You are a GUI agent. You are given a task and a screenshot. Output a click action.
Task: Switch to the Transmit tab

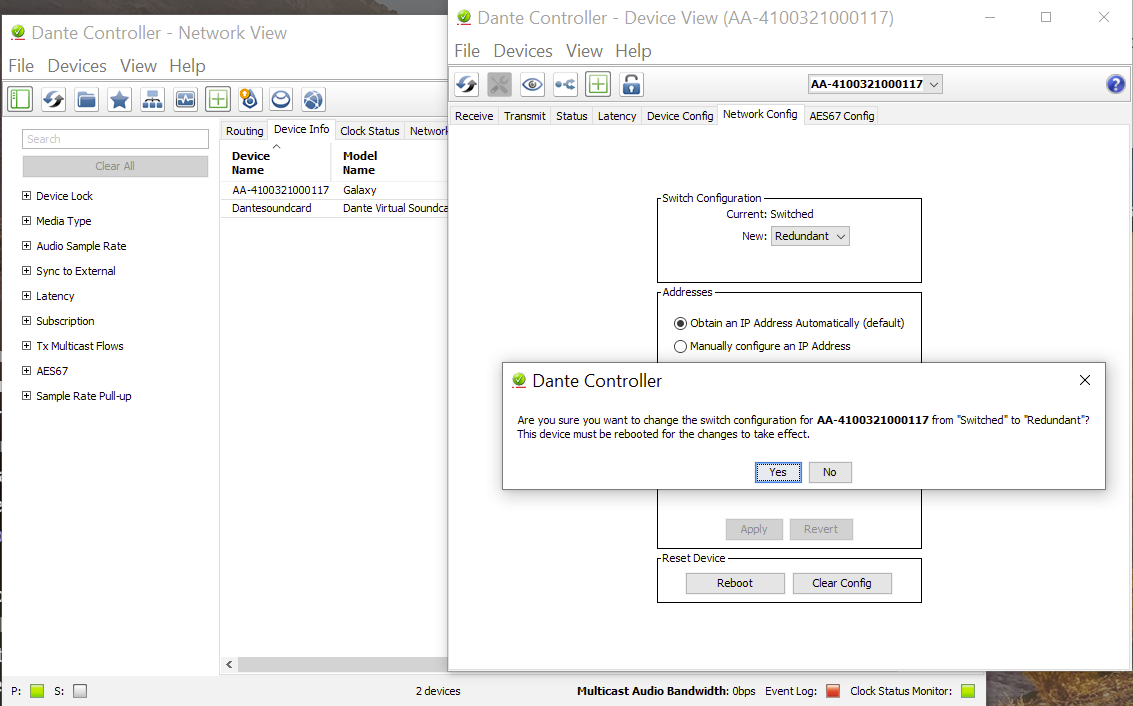click(x=525, y=116)
